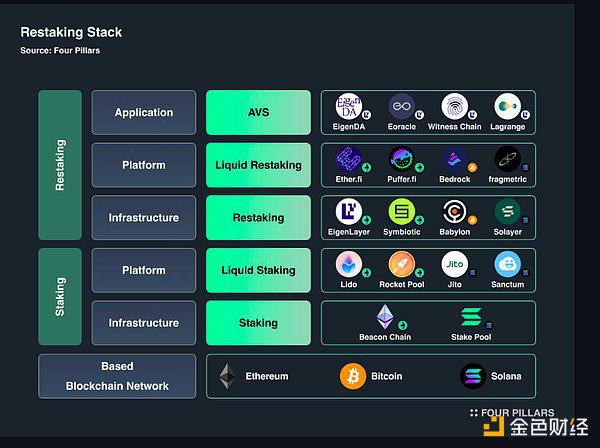Click the green AVS box

point(258,112)
